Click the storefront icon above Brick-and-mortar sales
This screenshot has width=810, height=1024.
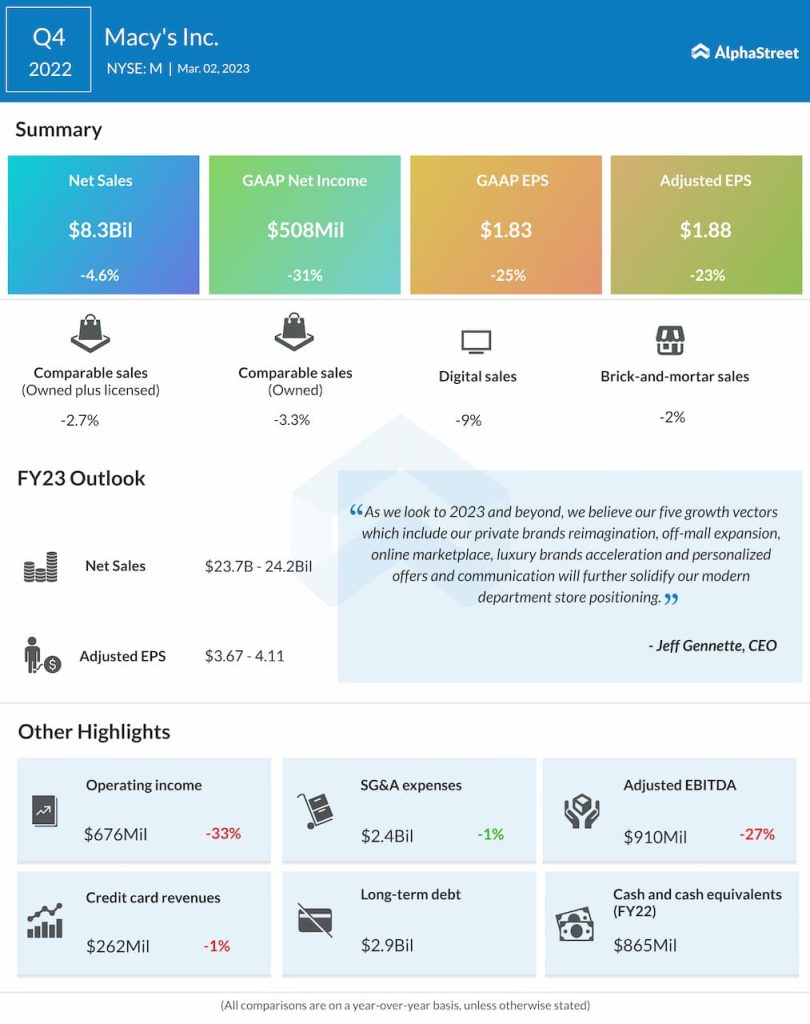670,340
